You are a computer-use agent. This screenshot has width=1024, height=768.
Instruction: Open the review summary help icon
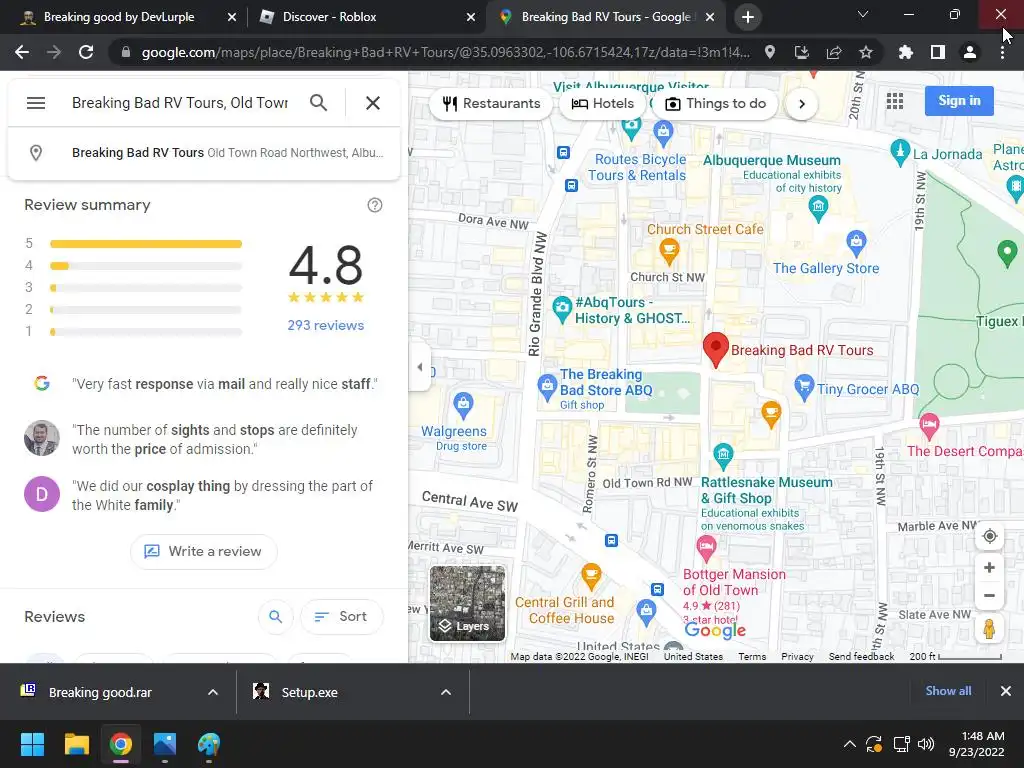click(375, 205)
